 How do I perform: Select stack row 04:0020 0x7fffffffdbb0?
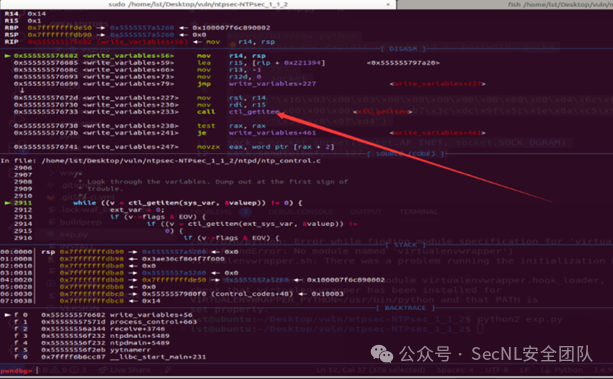(x=192, y=280)
